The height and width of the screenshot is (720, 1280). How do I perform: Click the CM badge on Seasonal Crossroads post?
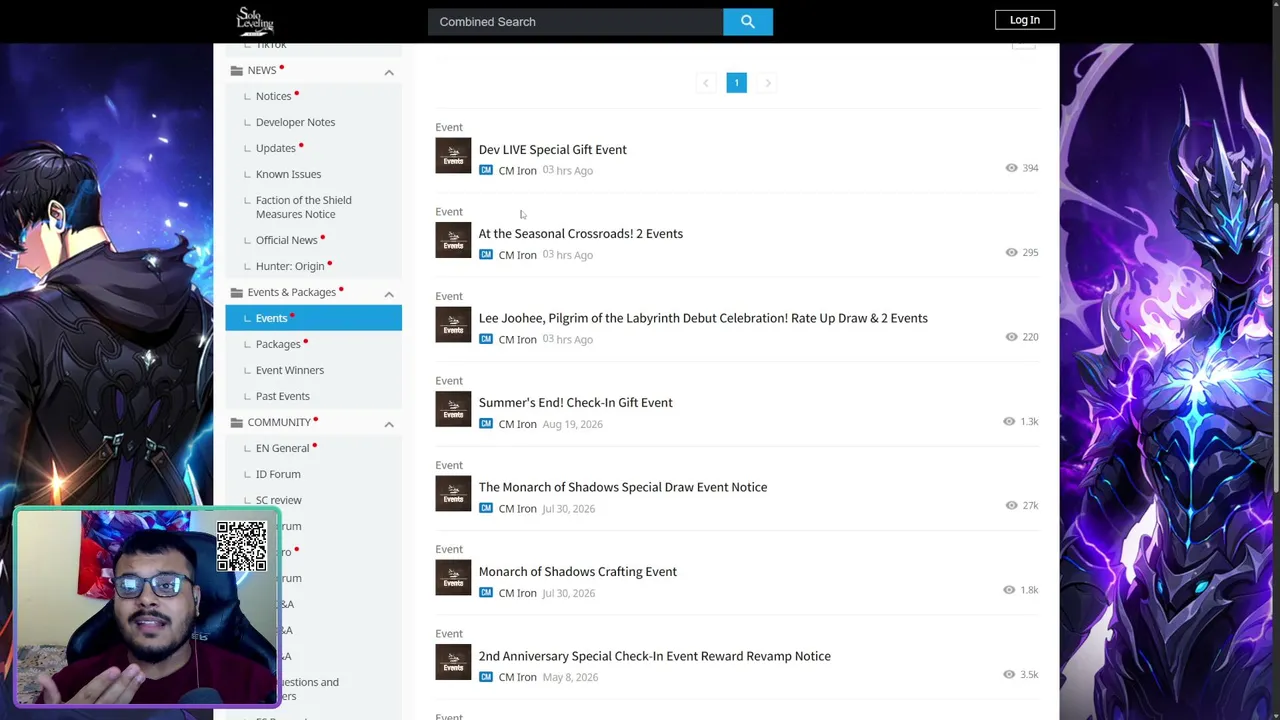(486, 255)
